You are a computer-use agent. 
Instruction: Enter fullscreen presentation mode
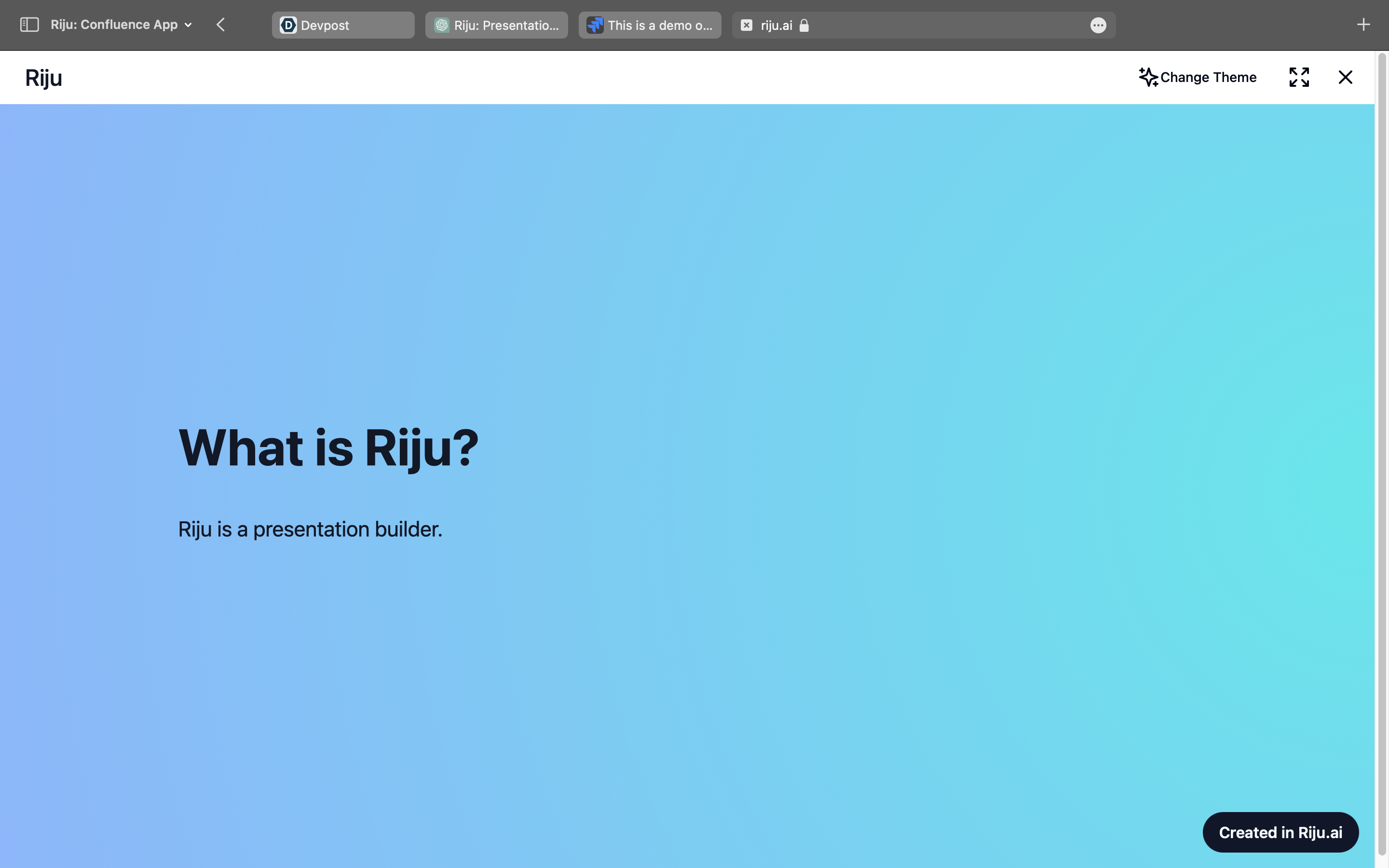point(1299,77)
